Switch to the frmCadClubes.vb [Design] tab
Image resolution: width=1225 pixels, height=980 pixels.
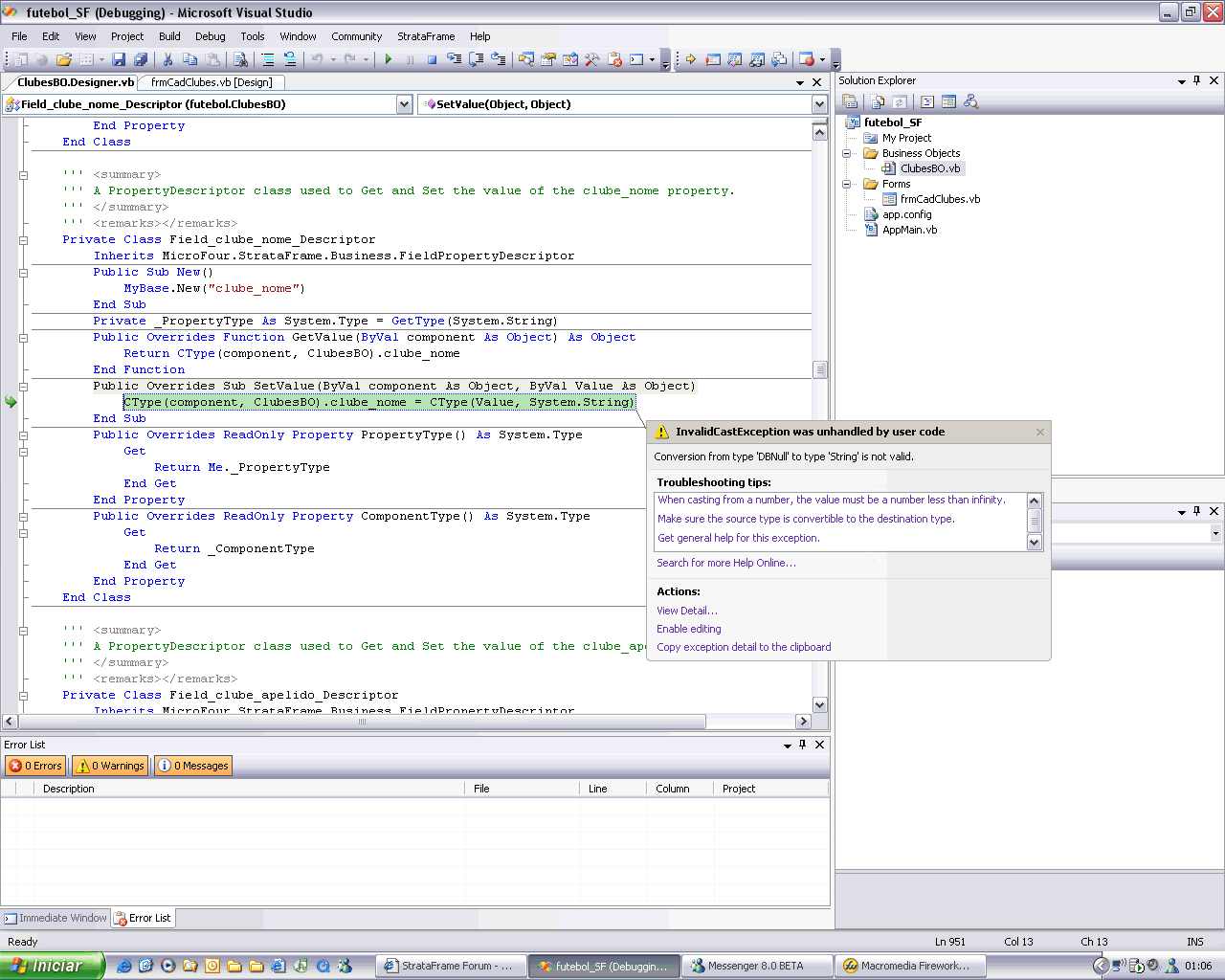[212, 82]
